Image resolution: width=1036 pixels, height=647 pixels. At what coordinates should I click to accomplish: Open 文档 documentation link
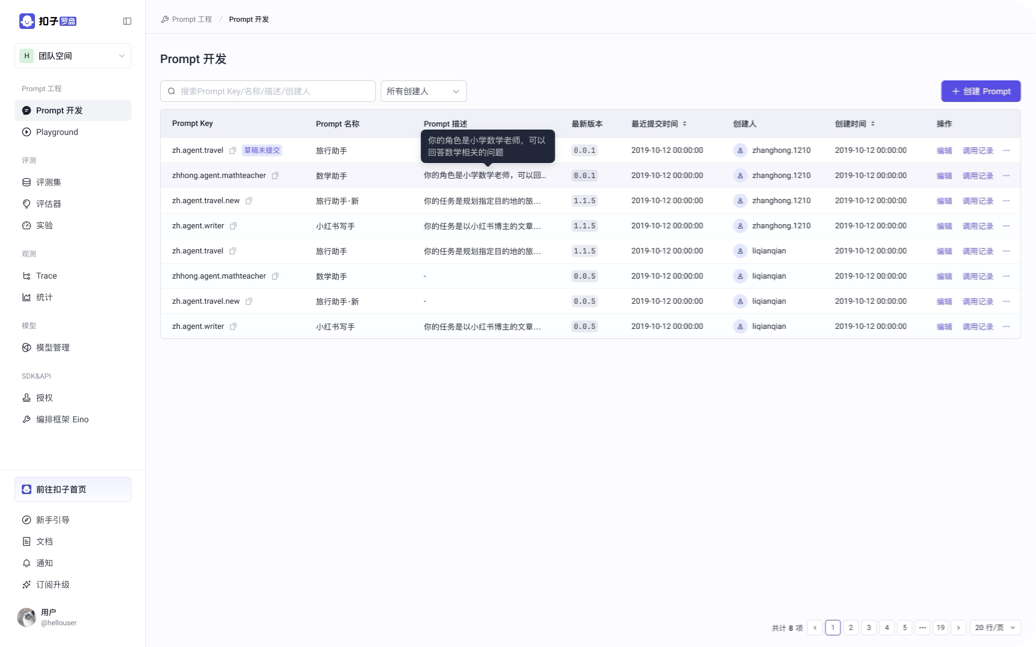tap(73, 542)
